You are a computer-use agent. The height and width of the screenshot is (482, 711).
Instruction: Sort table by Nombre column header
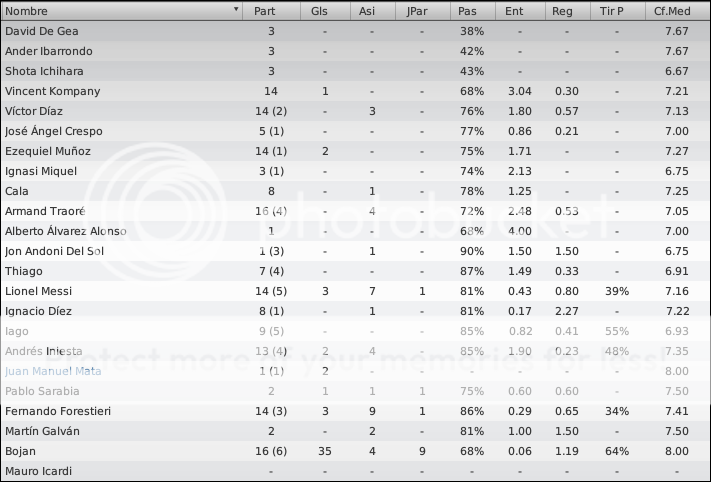pos(122,11)
